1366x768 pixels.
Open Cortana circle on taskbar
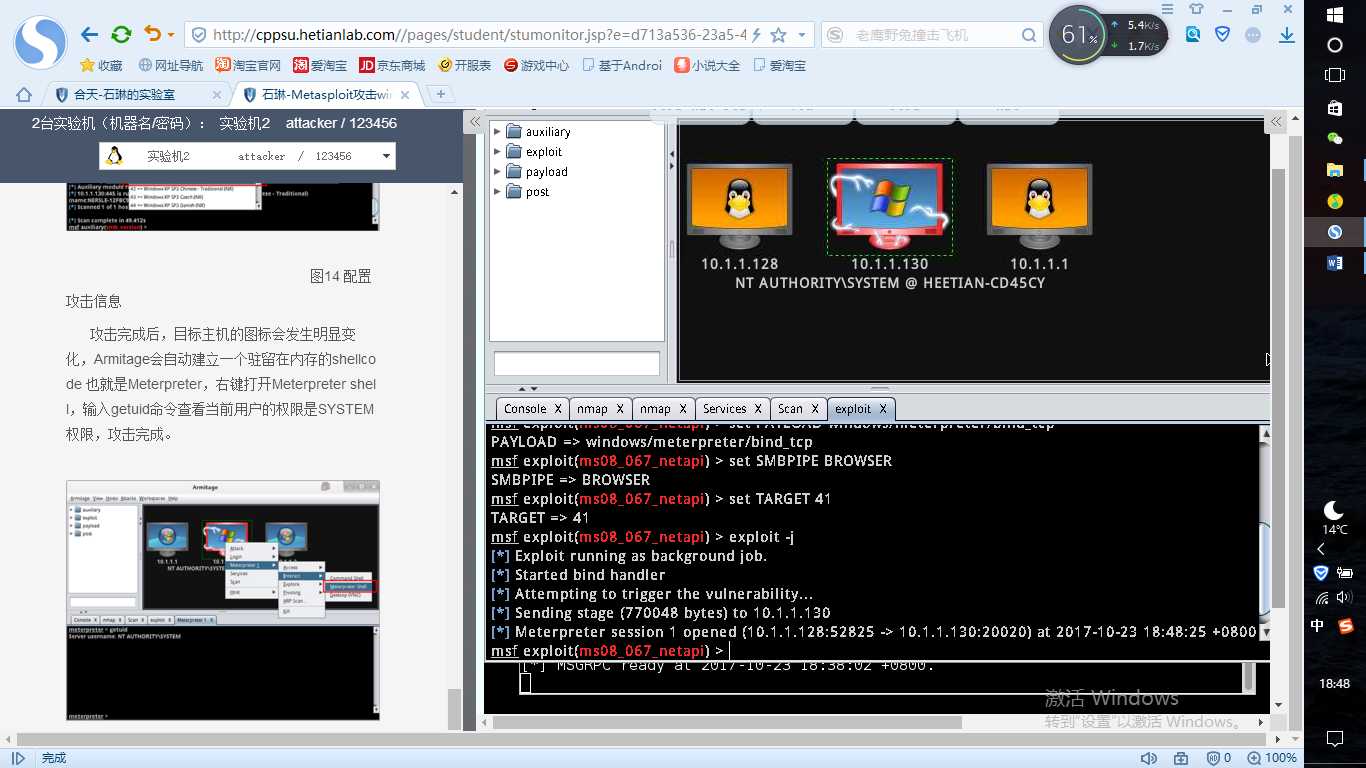[x=1335, y=45]
